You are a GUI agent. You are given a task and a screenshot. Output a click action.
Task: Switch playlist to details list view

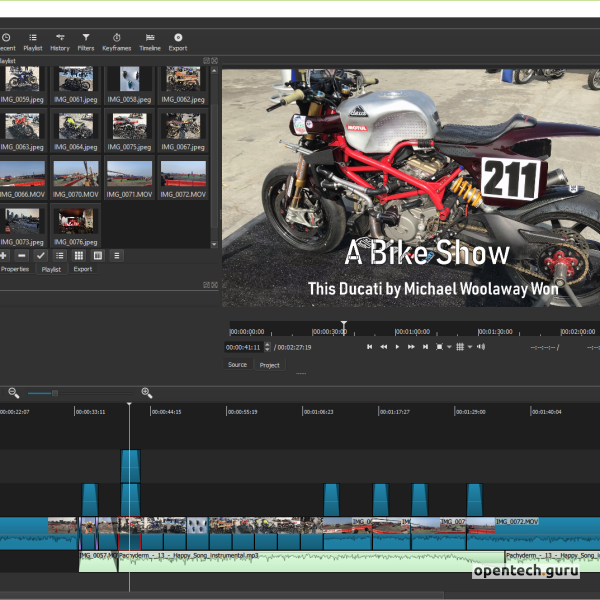60,256
